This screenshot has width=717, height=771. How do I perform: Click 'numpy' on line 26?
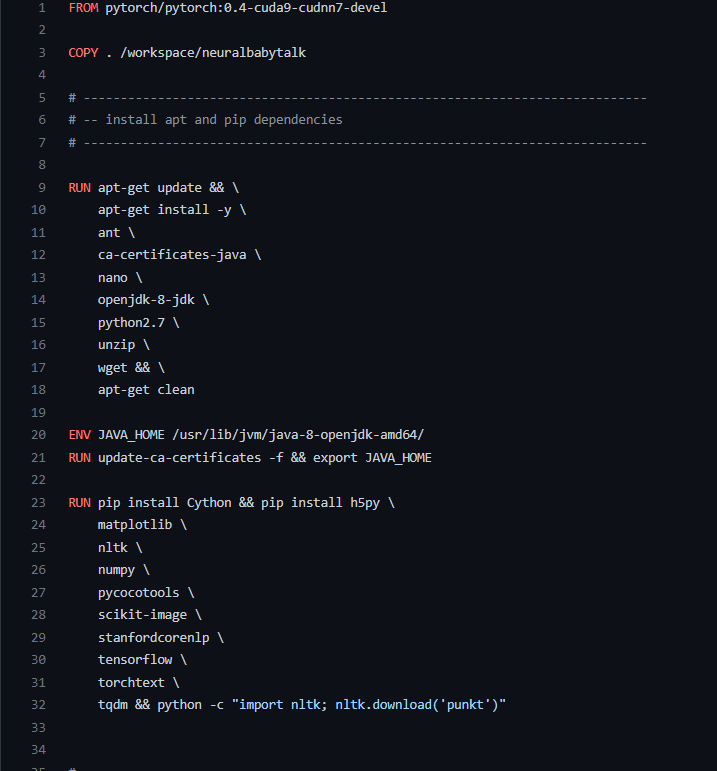116,570
